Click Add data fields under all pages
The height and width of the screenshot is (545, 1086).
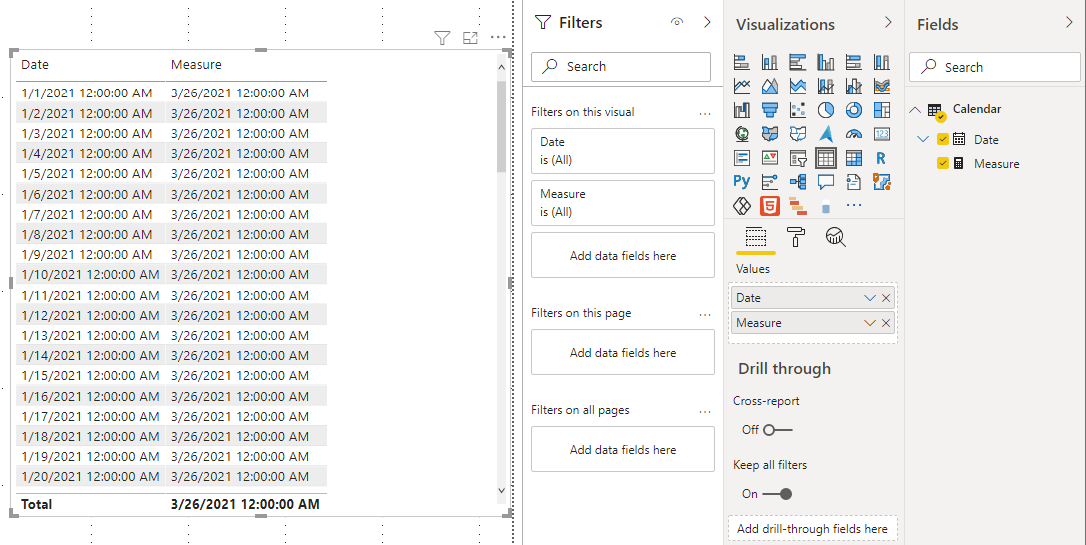tap(623, 449)
